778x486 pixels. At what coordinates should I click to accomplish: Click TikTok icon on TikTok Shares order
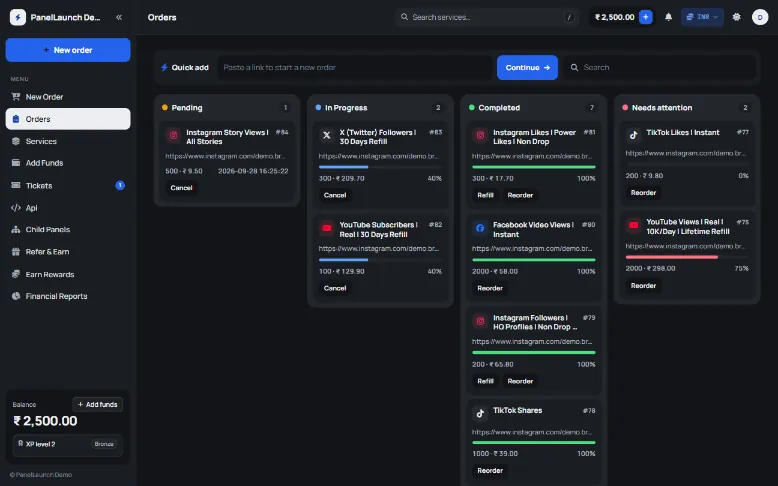click(480, 413)
